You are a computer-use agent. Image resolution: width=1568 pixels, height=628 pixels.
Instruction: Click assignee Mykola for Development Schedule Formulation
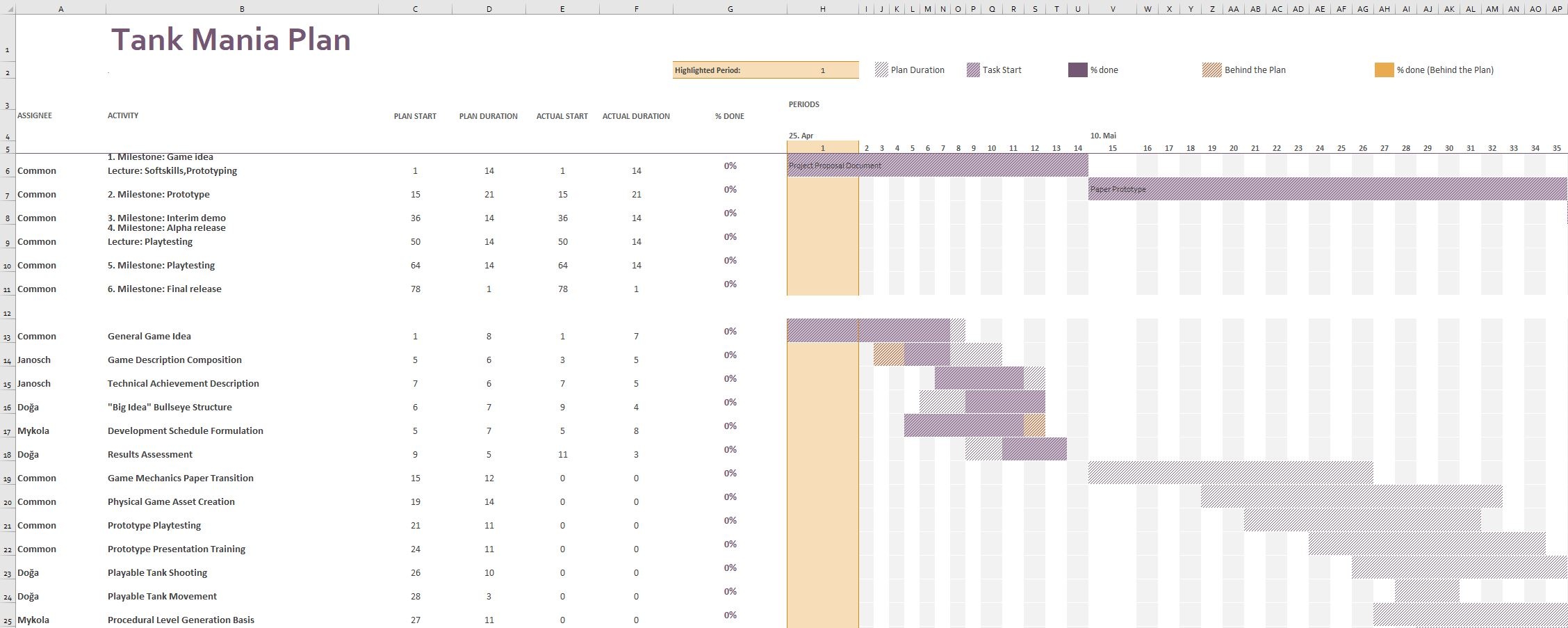tap(33, 430)
